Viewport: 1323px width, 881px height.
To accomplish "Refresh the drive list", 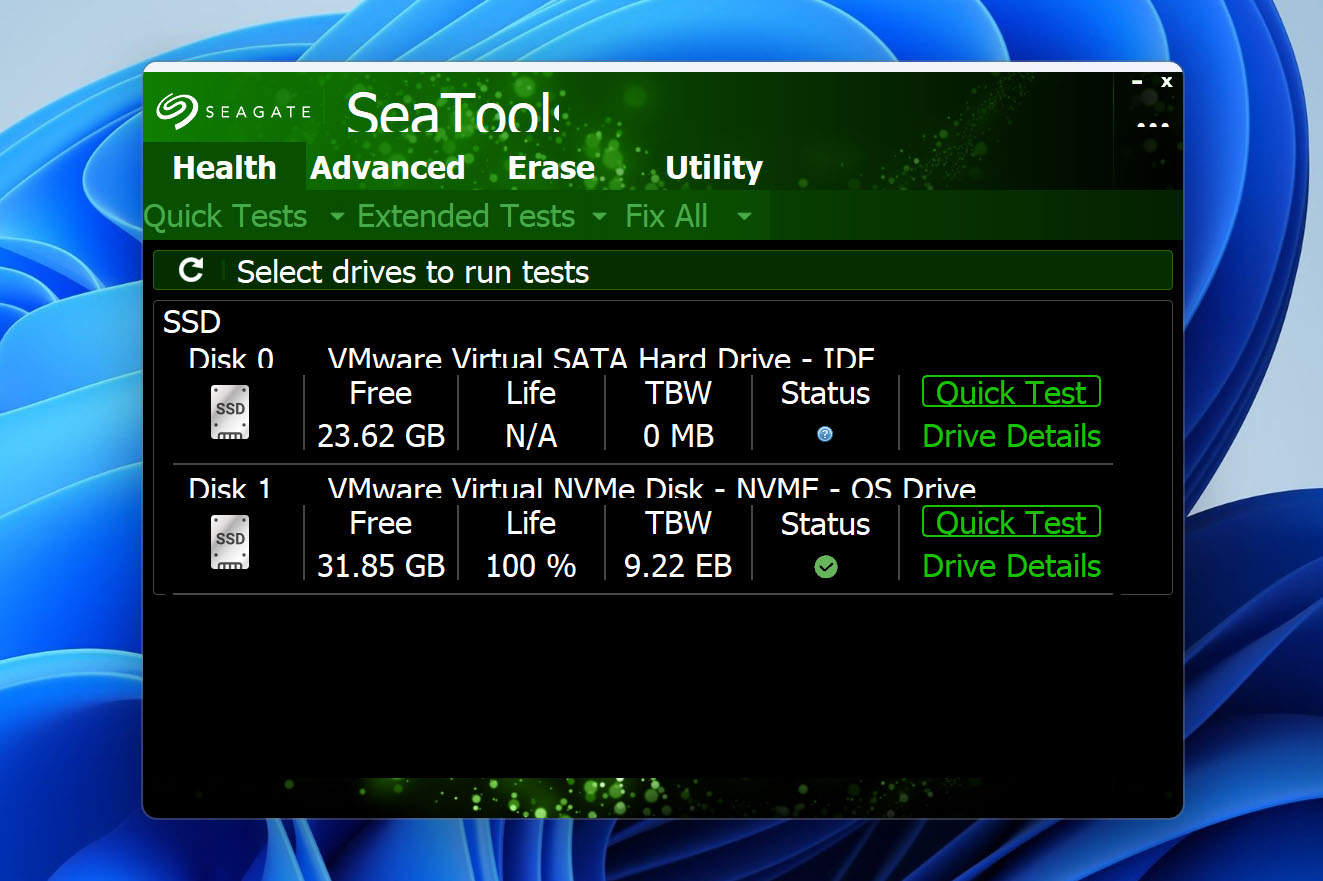I will coord(191,270).
